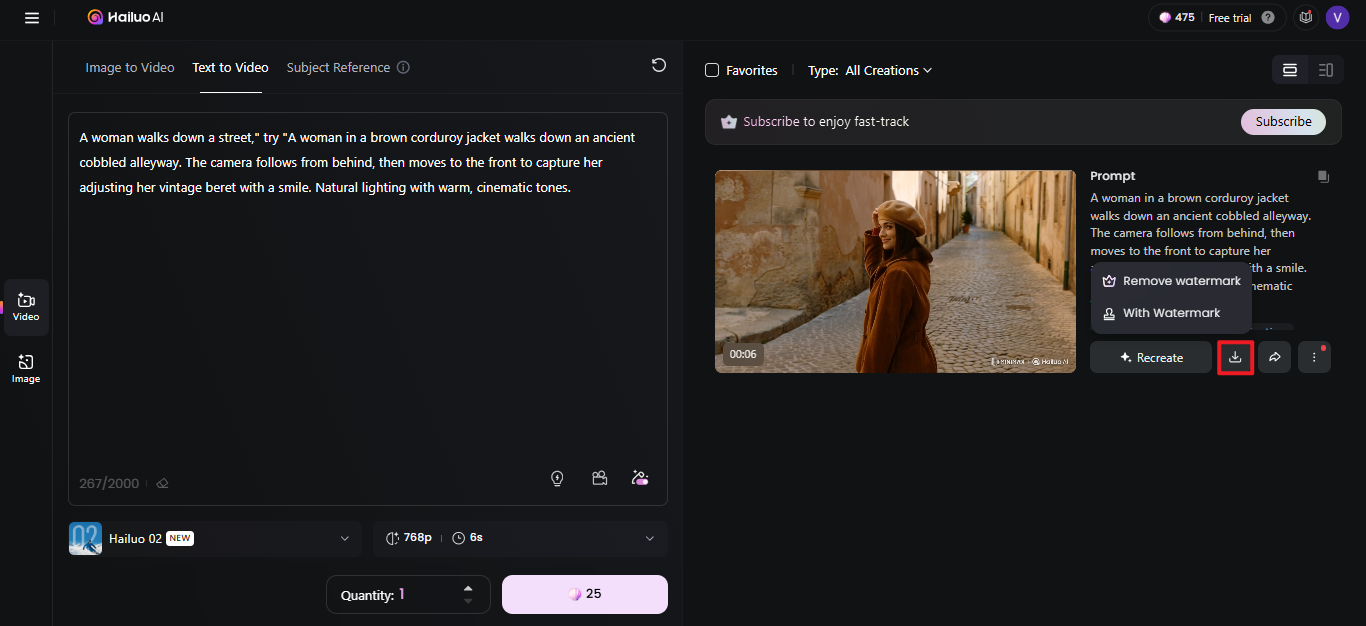Click the Free trial label

pos(1230,18)
